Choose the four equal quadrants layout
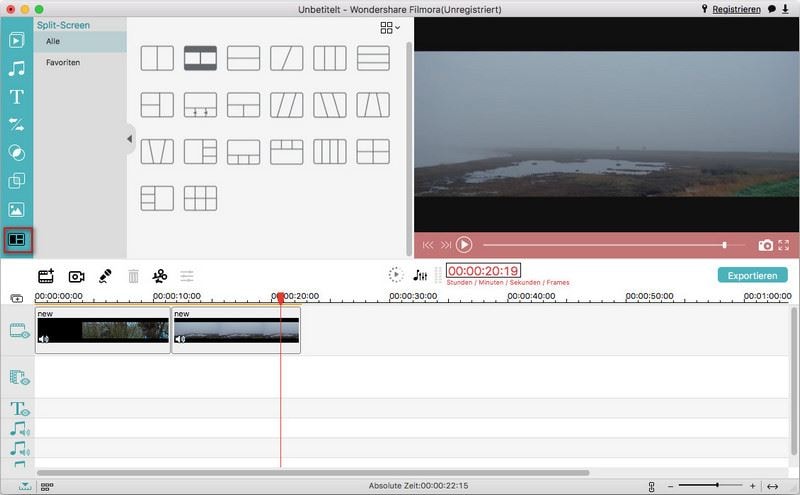 point(373,152)
